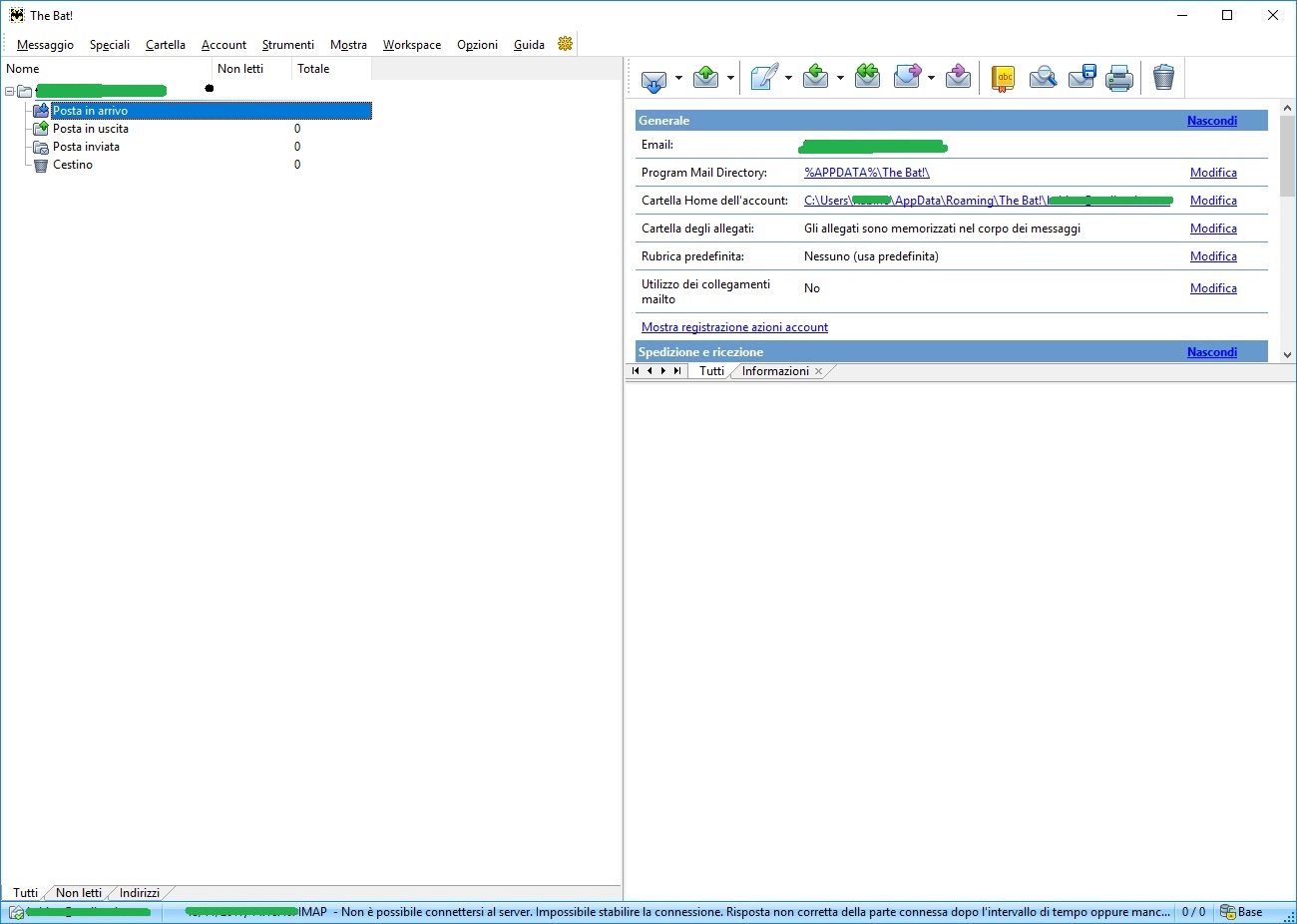Click the gear icon in the menu bar
Viewport: 1297px width, 924px height.
(x=566, y=44)
